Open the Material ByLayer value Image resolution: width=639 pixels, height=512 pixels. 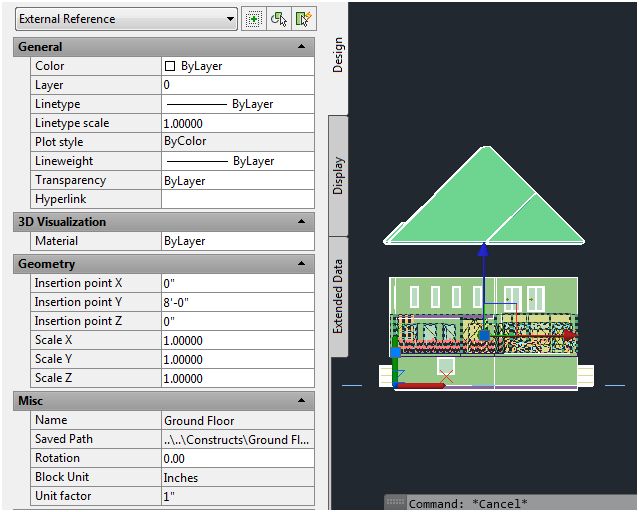238,241
